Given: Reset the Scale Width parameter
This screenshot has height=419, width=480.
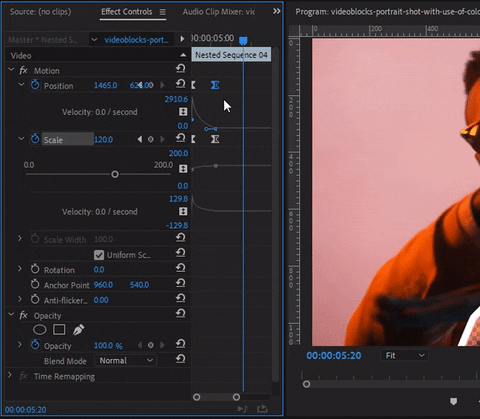Looking at the screenshot, I should (180, 237).
